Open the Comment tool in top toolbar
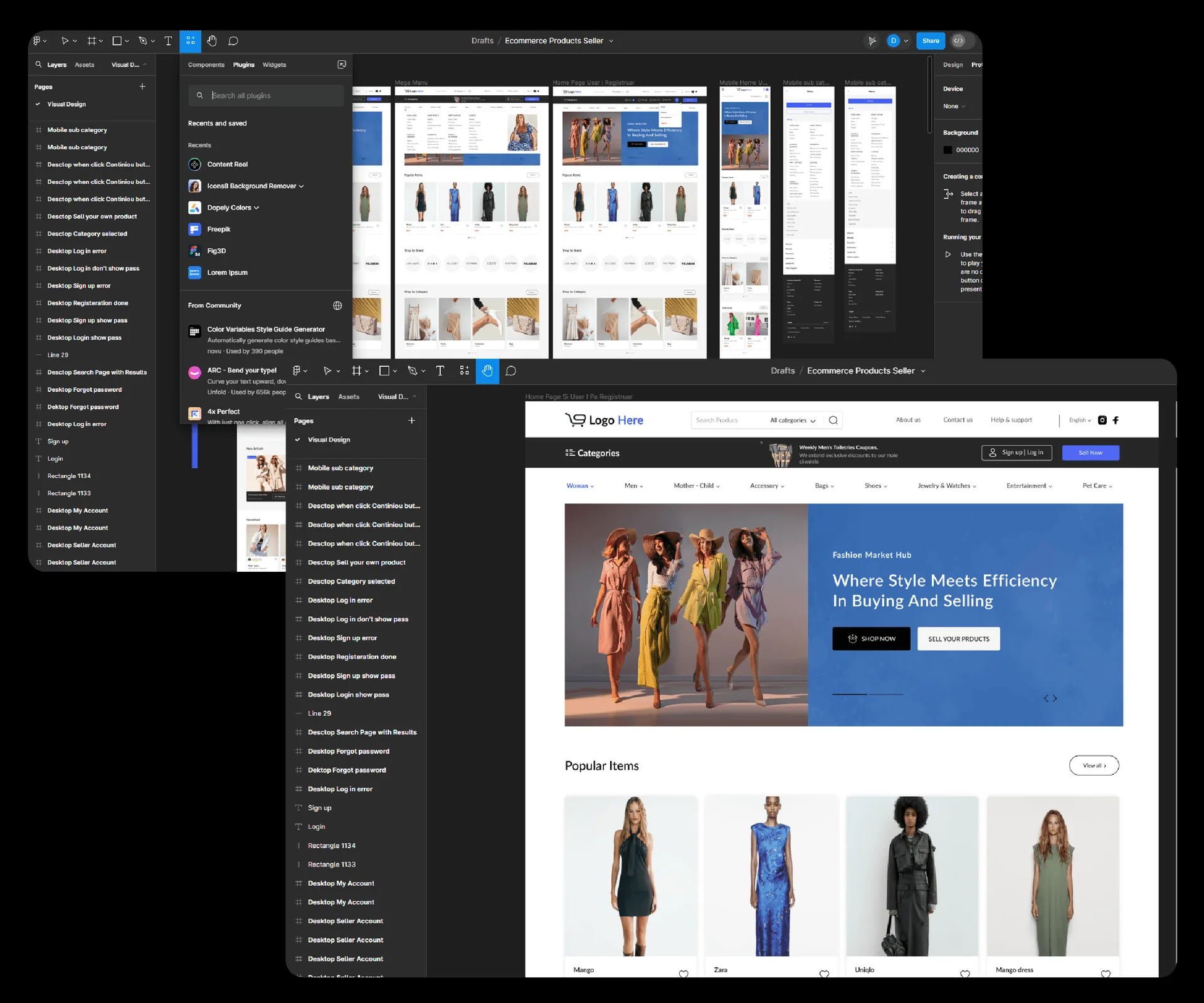Image resolution: width=1204 pixels, height=1003 pixels. (x=233, y=41)
